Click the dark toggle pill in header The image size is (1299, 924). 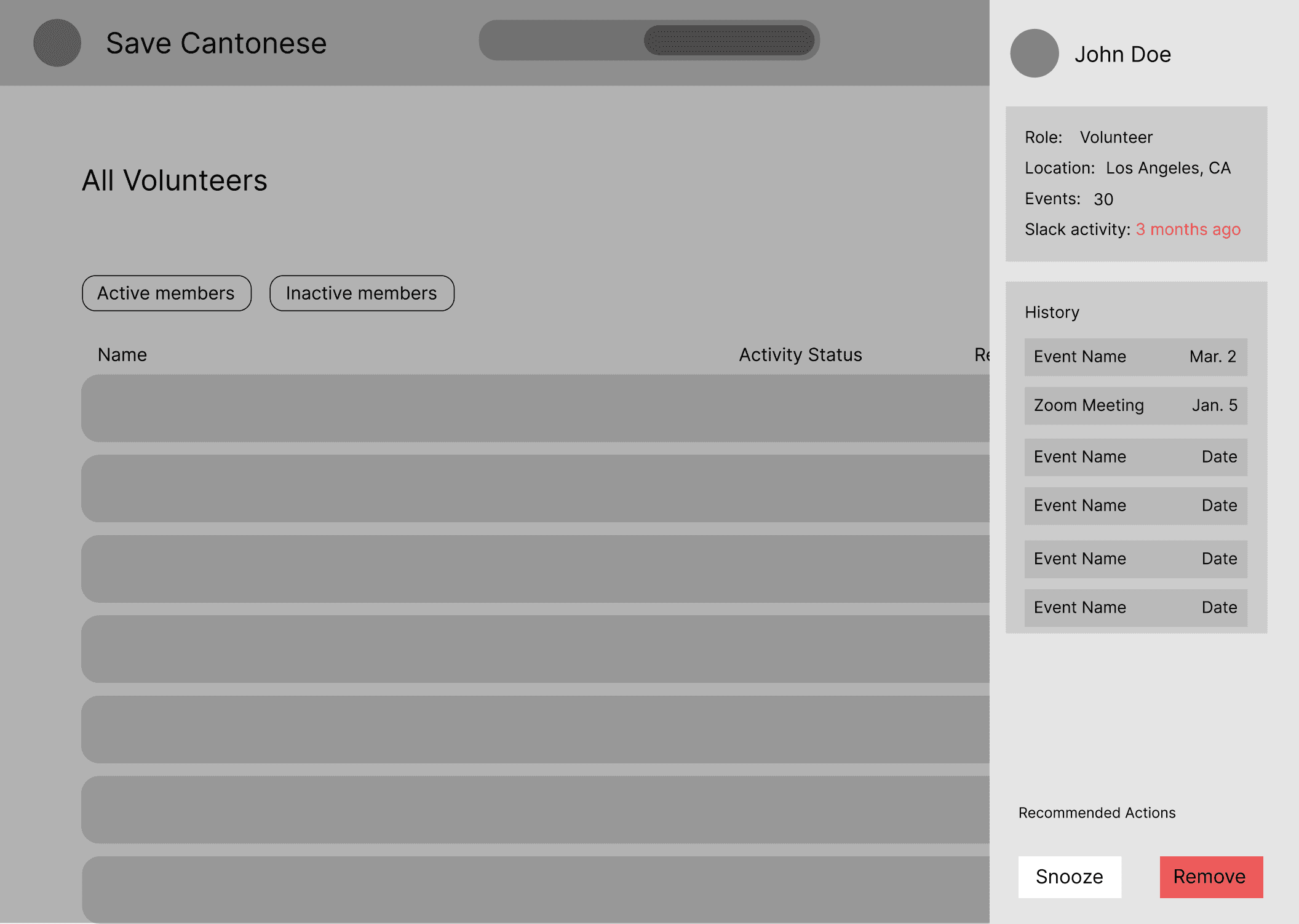[729, 41]
